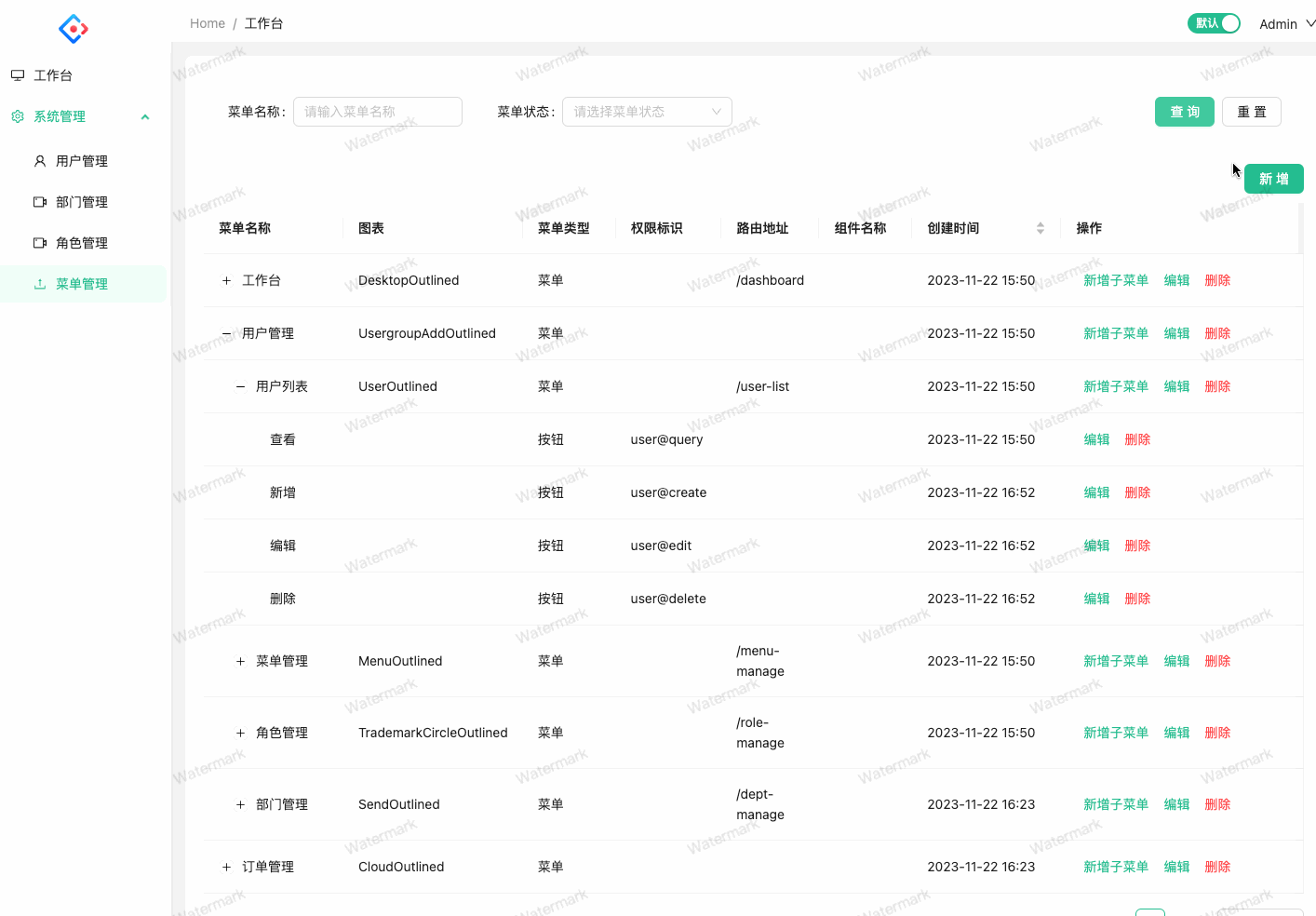1316x916 pixels.
Task: Click the 部门管理 icon in sidebar
Action: coord(39,201)
